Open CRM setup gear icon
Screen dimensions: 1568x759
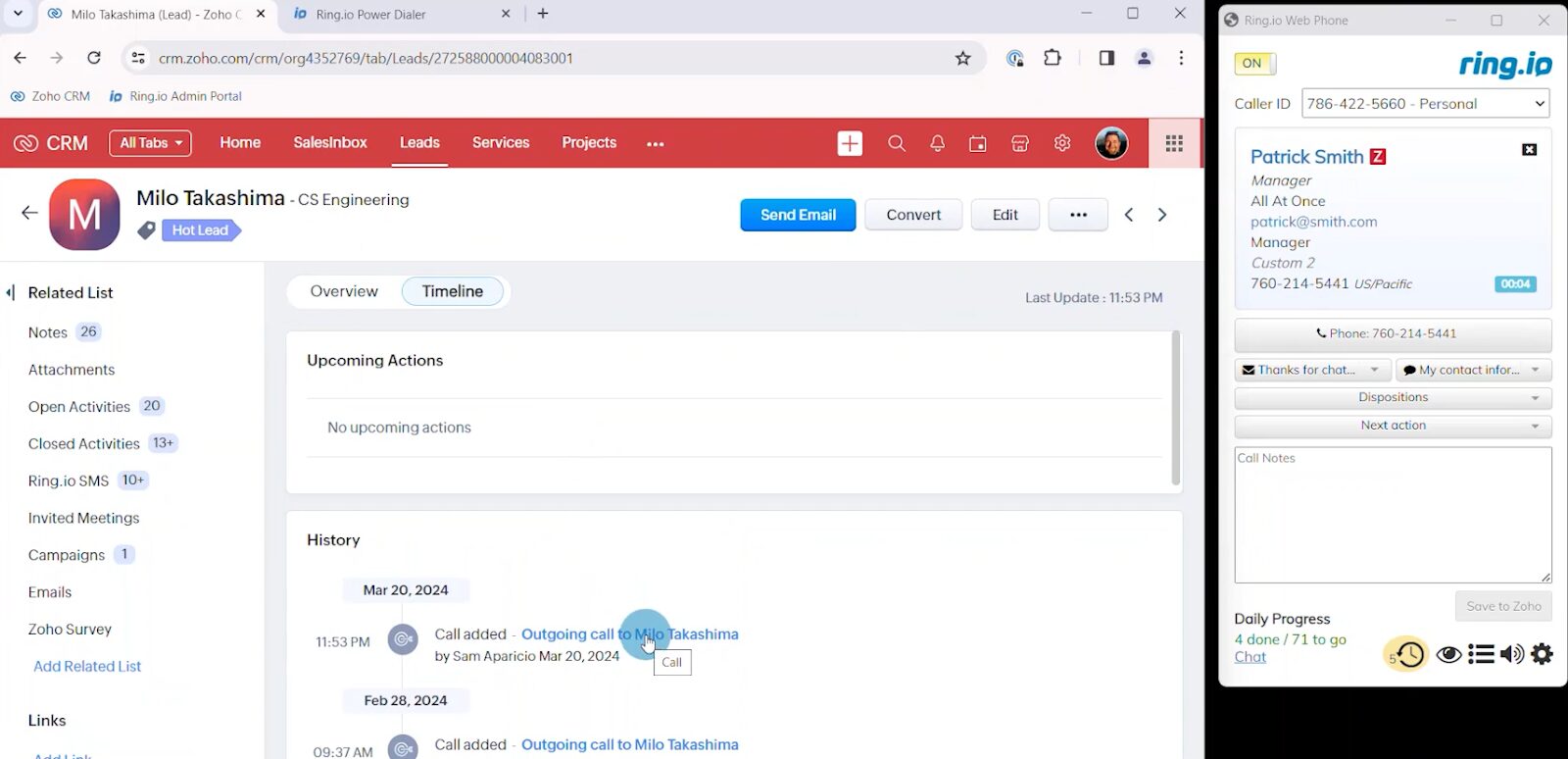coord(1061,143)
